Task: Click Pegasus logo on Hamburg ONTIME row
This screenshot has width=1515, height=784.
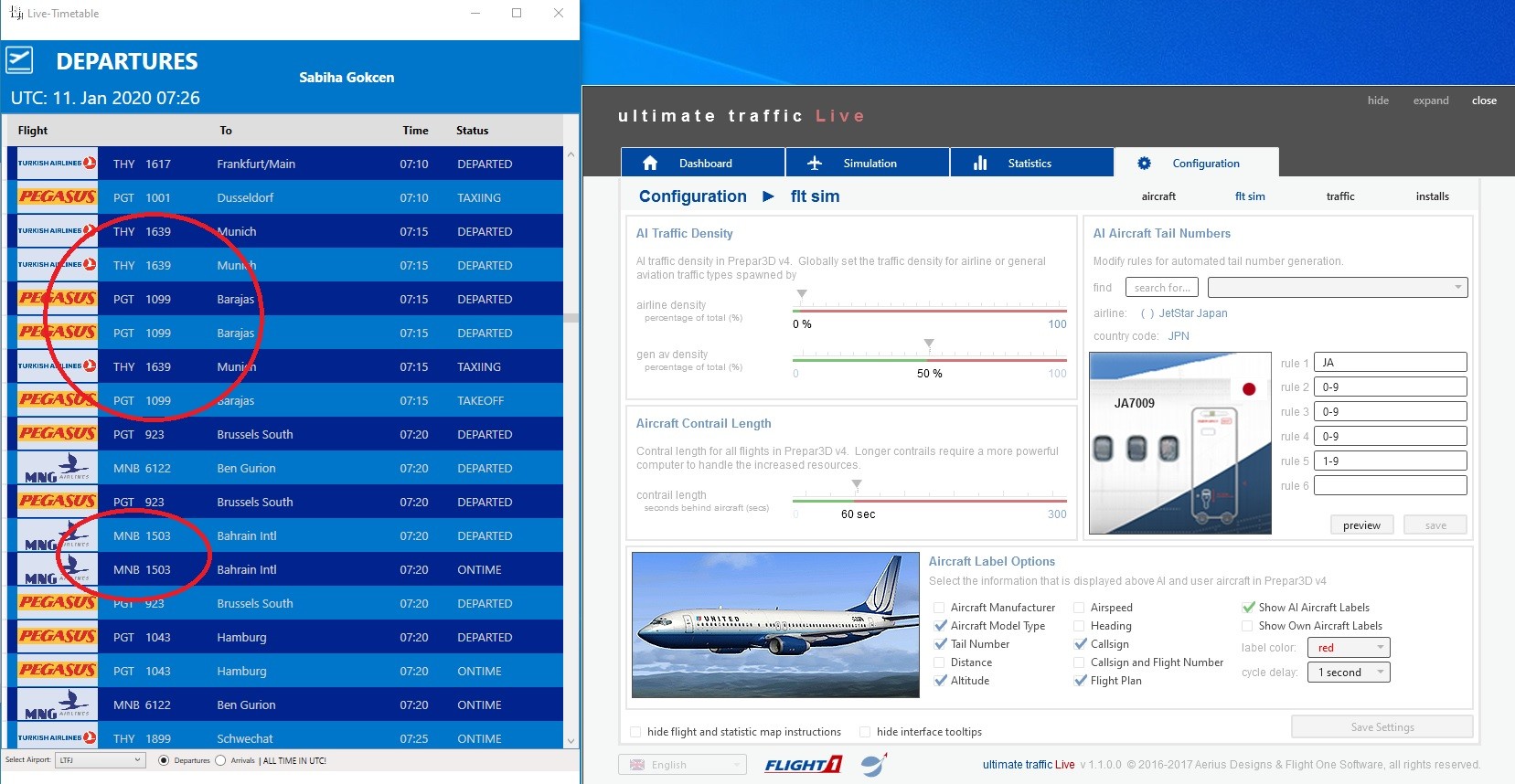Action: pyautogui.click(x=57, y=671)
